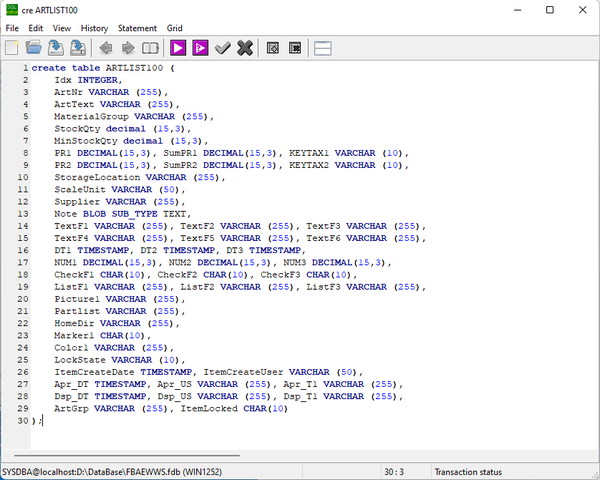Go to next statement in history

[128, 48]
